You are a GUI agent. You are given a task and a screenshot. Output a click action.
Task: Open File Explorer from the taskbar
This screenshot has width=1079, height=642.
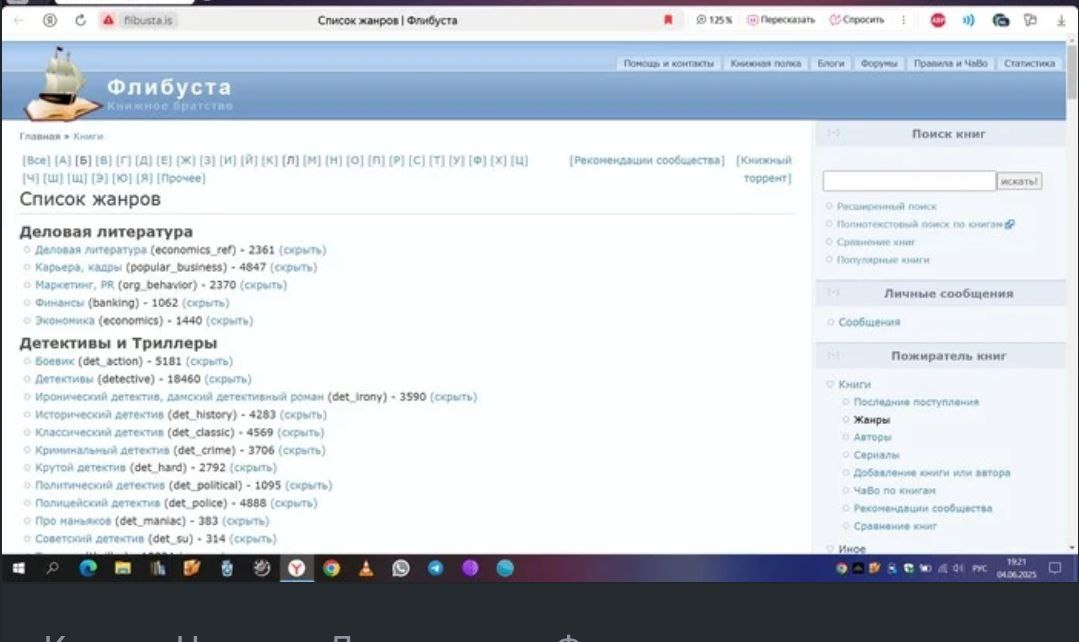point(122,568)
